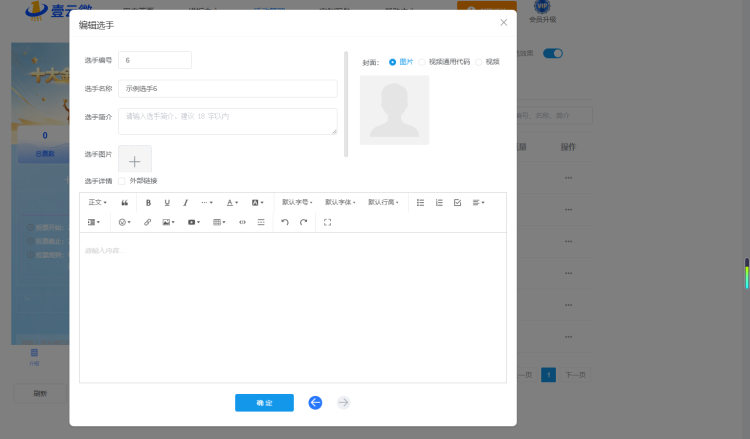The height and width of the screenshot is (439, 750).
Task: Select the 视频 cover radio option
Action: (x=478, y=62)
